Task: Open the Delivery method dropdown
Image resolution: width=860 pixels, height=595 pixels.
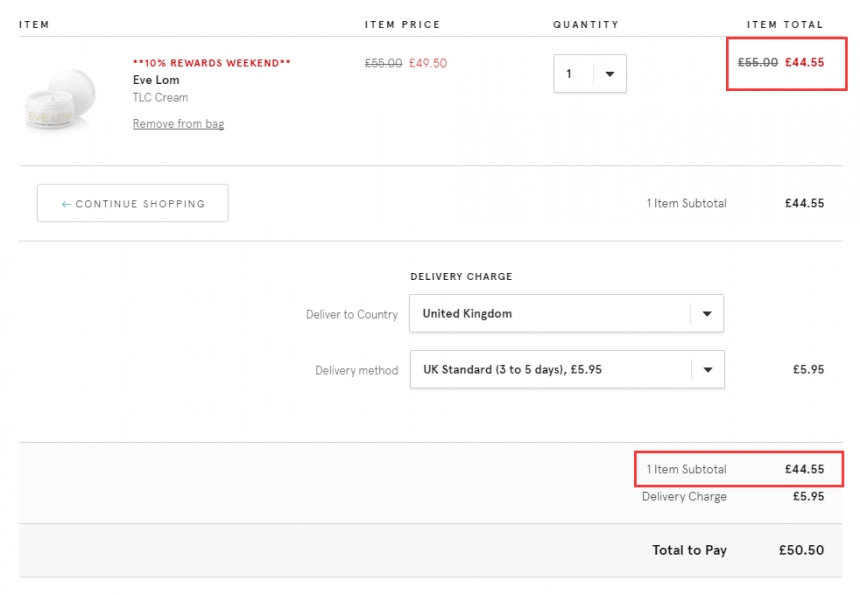Action: tap(567, 370)
